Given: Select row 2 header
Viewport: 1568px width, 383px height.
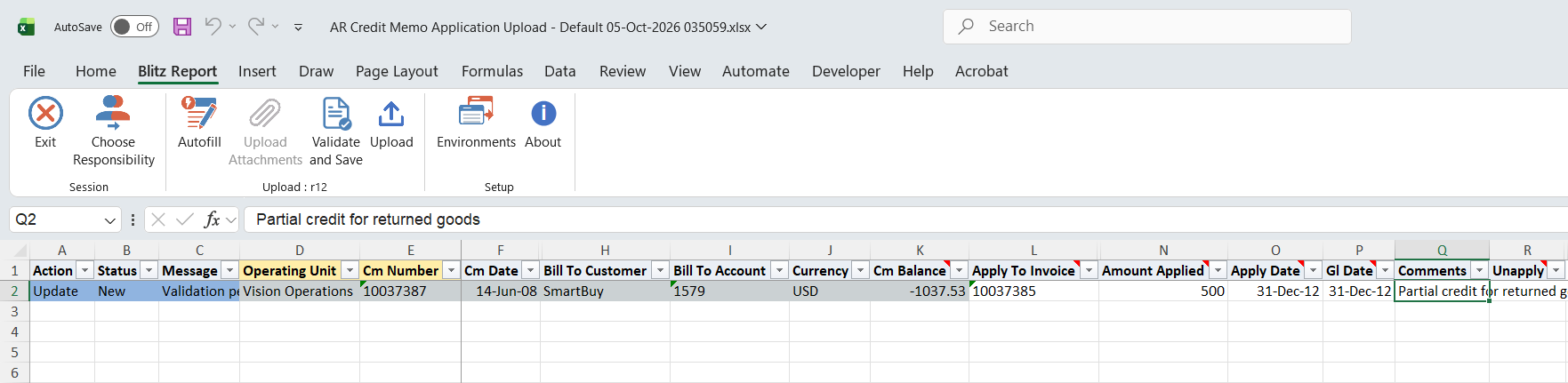Looking at the screenshot, I should [14, 291].
